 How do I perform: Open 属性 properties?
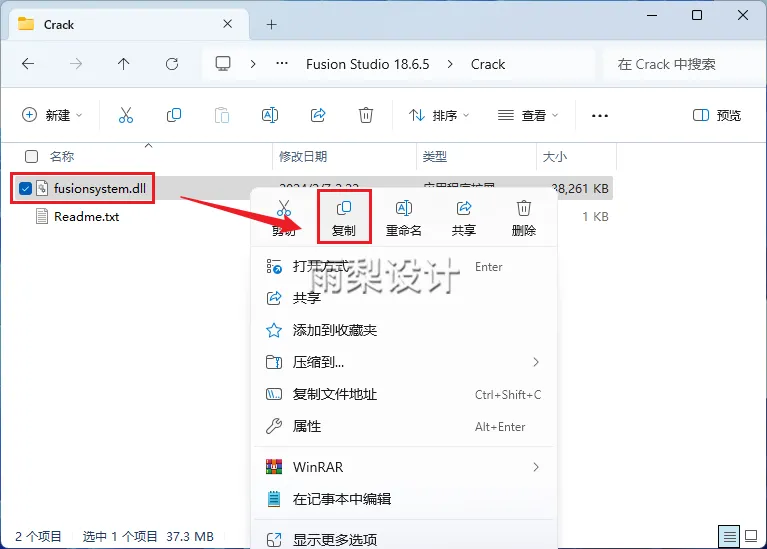tap(404, 427)
